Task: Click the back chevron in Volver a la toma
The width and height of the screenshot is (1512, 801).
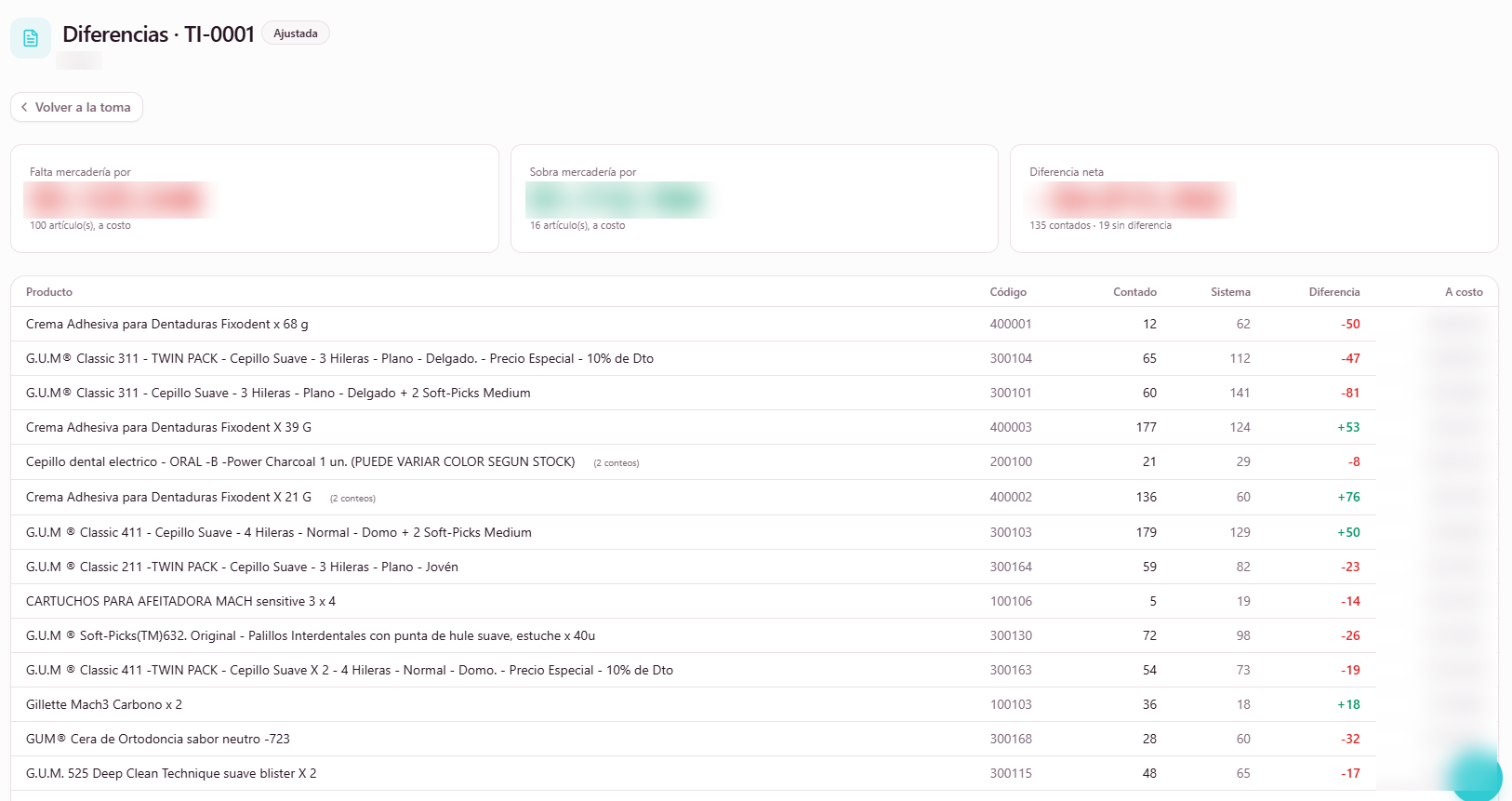Action: pyautogui.click(x=24, y=107)
